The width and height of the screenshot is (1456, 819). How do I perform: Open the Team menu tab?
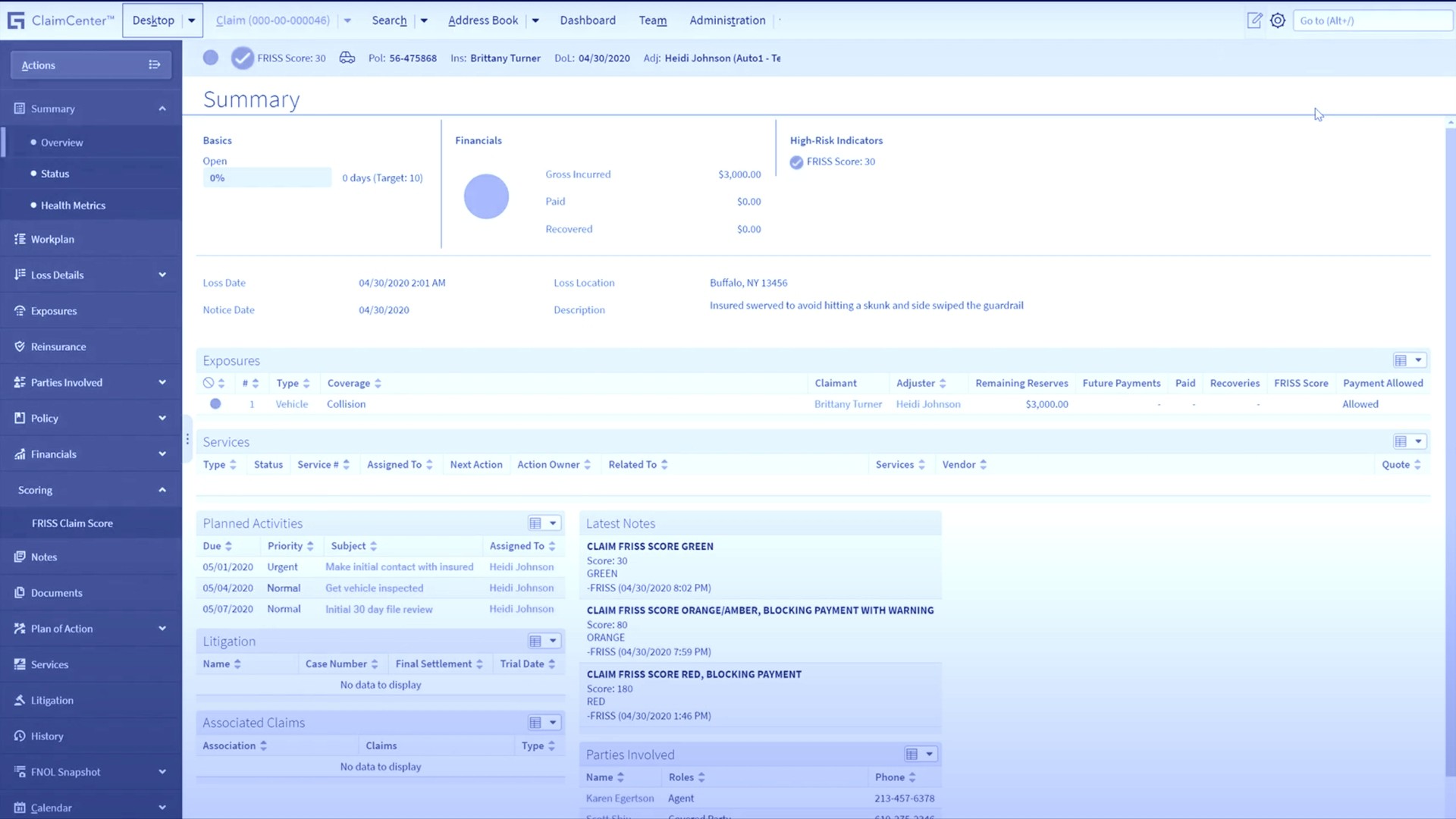[652, 20]
